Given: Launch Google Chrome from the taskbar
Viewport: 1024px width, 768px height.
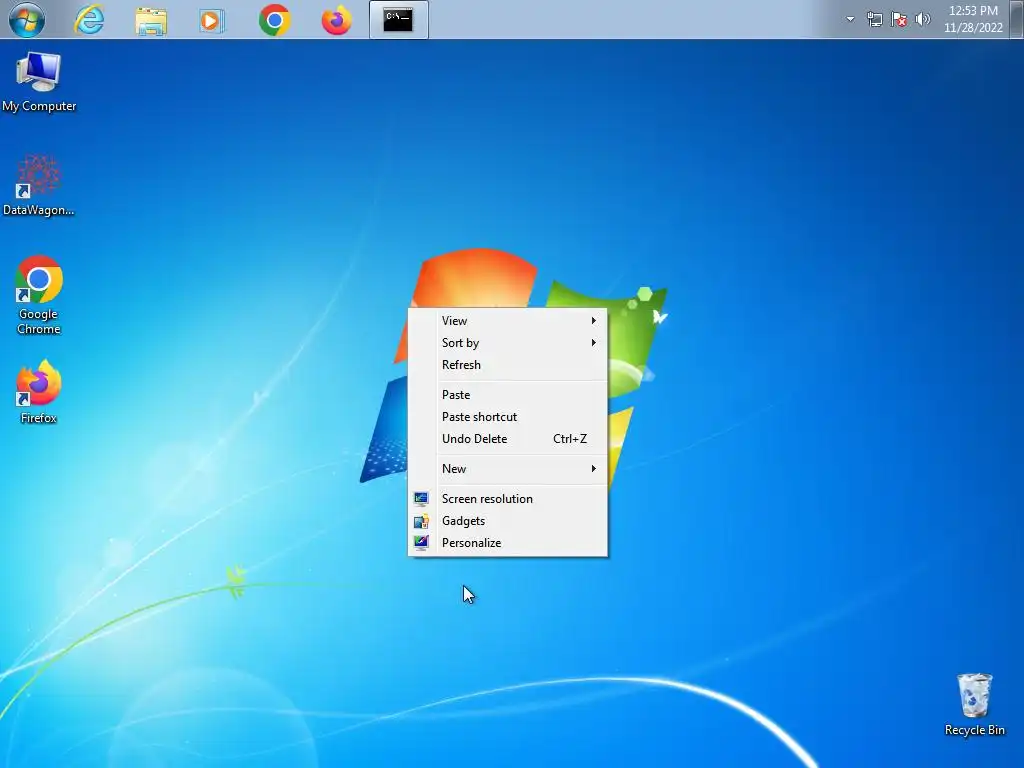Looking at the screenshot, I should click(274, 20).
